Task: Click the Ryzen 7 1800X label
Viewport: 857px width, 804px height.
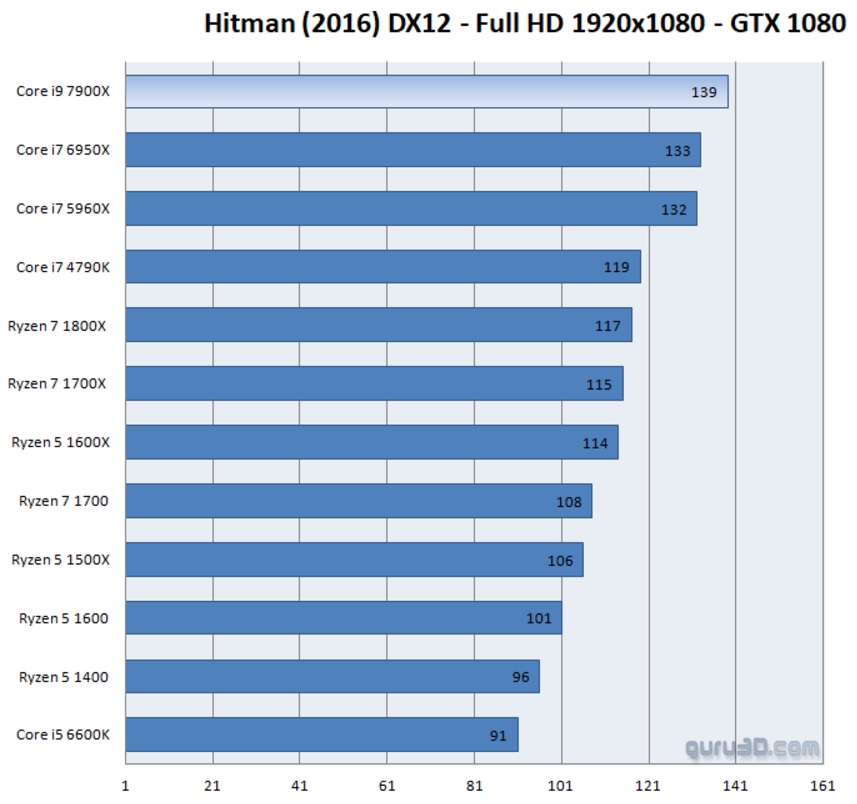Action: (x=58, y=326)
